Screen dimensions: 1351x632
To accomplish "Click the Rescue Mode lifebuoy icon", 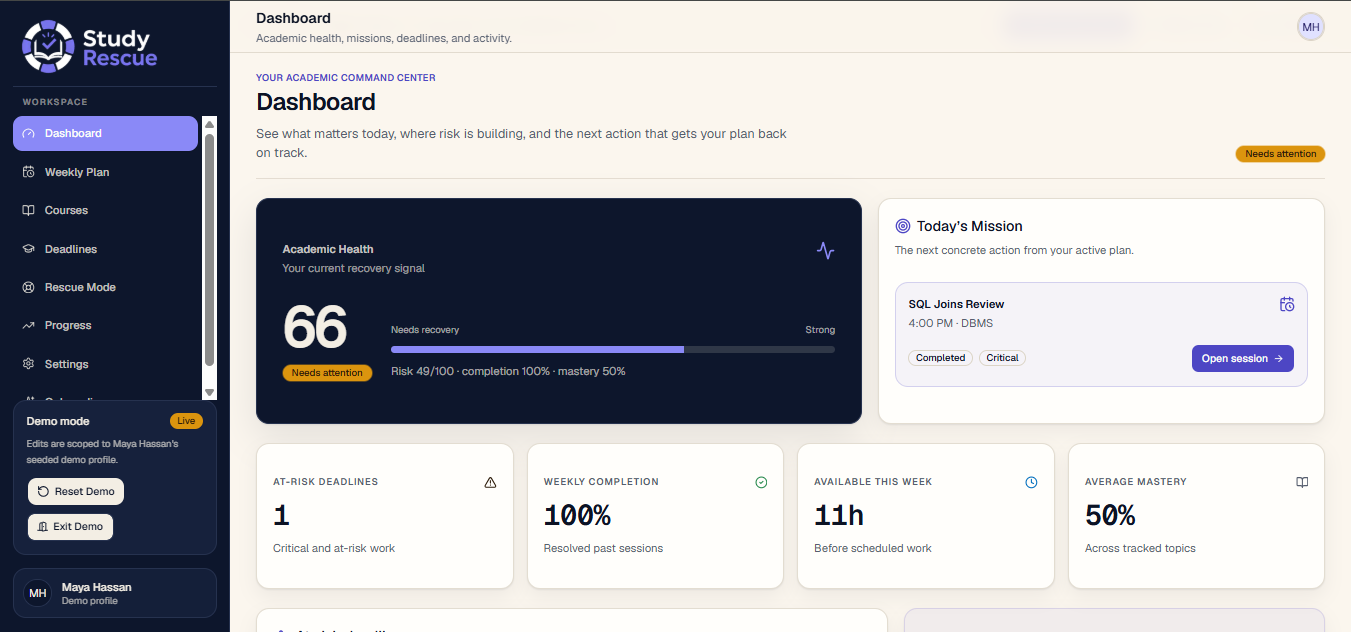I will (28, 287).
